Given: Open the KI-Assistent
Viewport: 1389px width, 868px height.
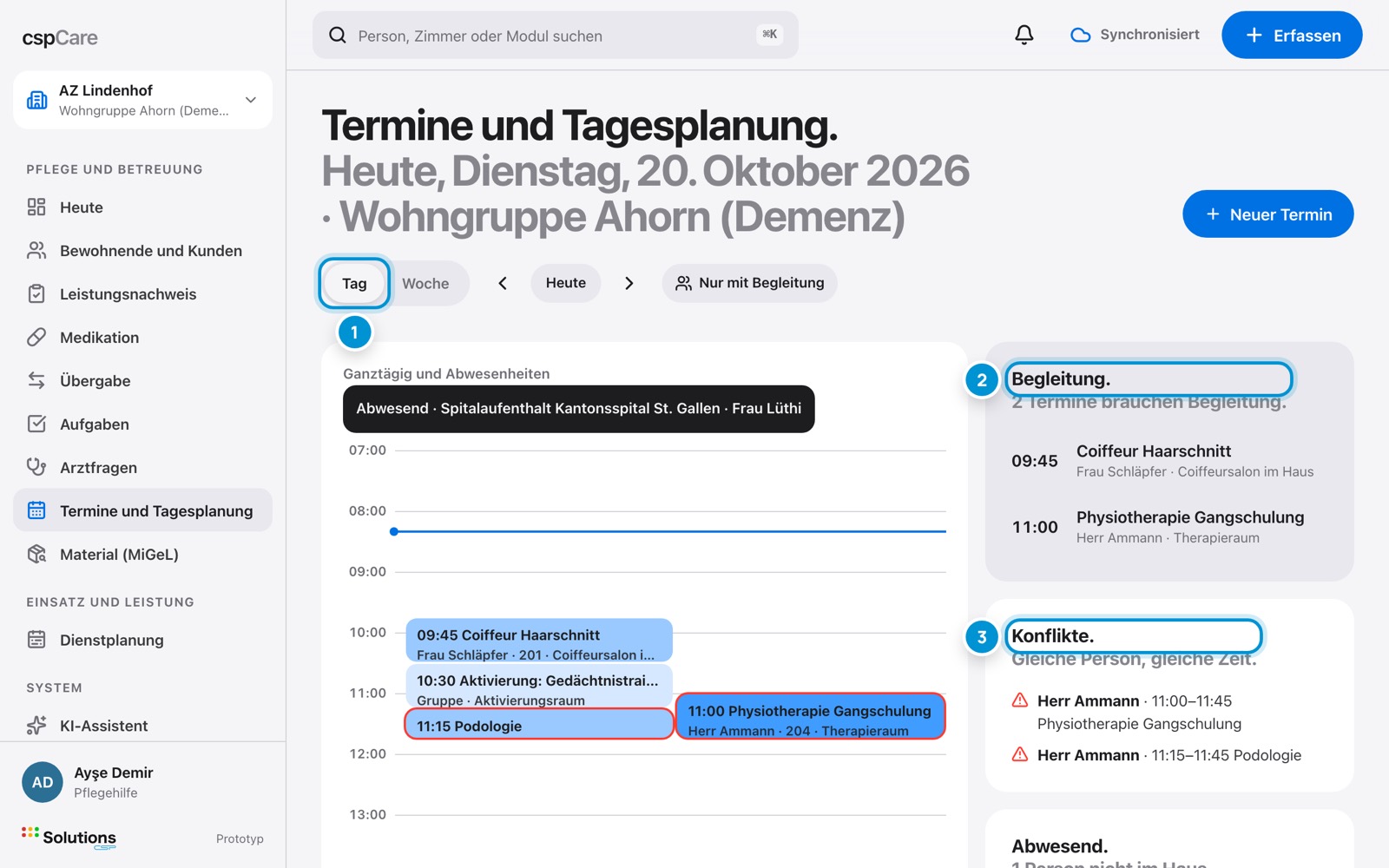Looking at the screenshot, I should [x=142, y=726].
